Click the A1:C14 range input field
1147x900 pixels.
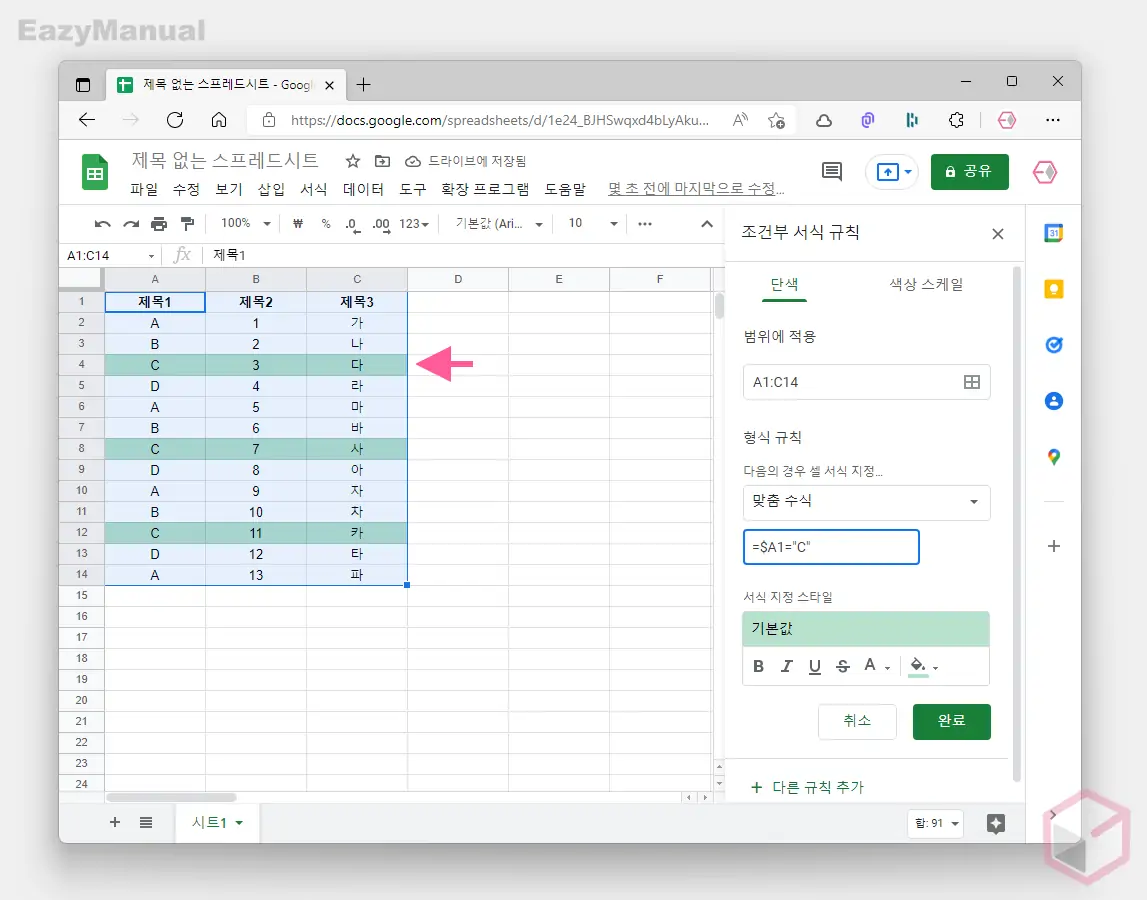[x=866, y=382]
